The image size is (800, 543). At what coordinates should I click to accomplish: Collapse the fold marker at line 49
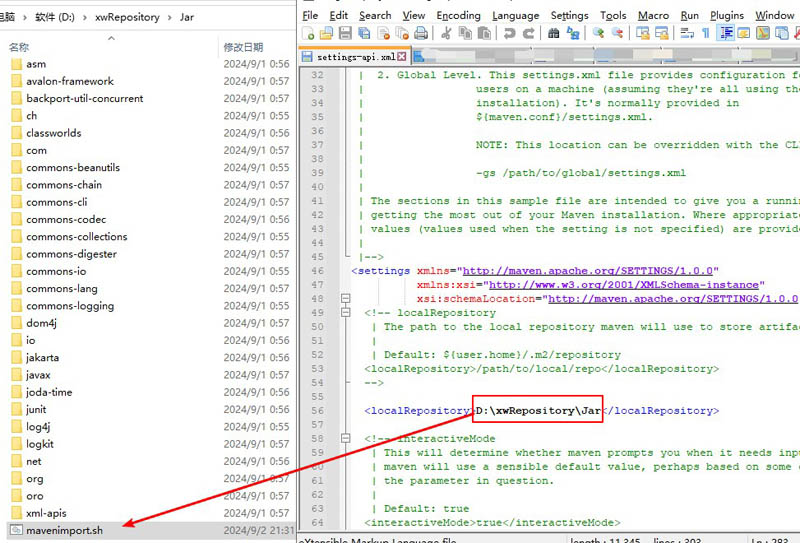tap(345, 312)
